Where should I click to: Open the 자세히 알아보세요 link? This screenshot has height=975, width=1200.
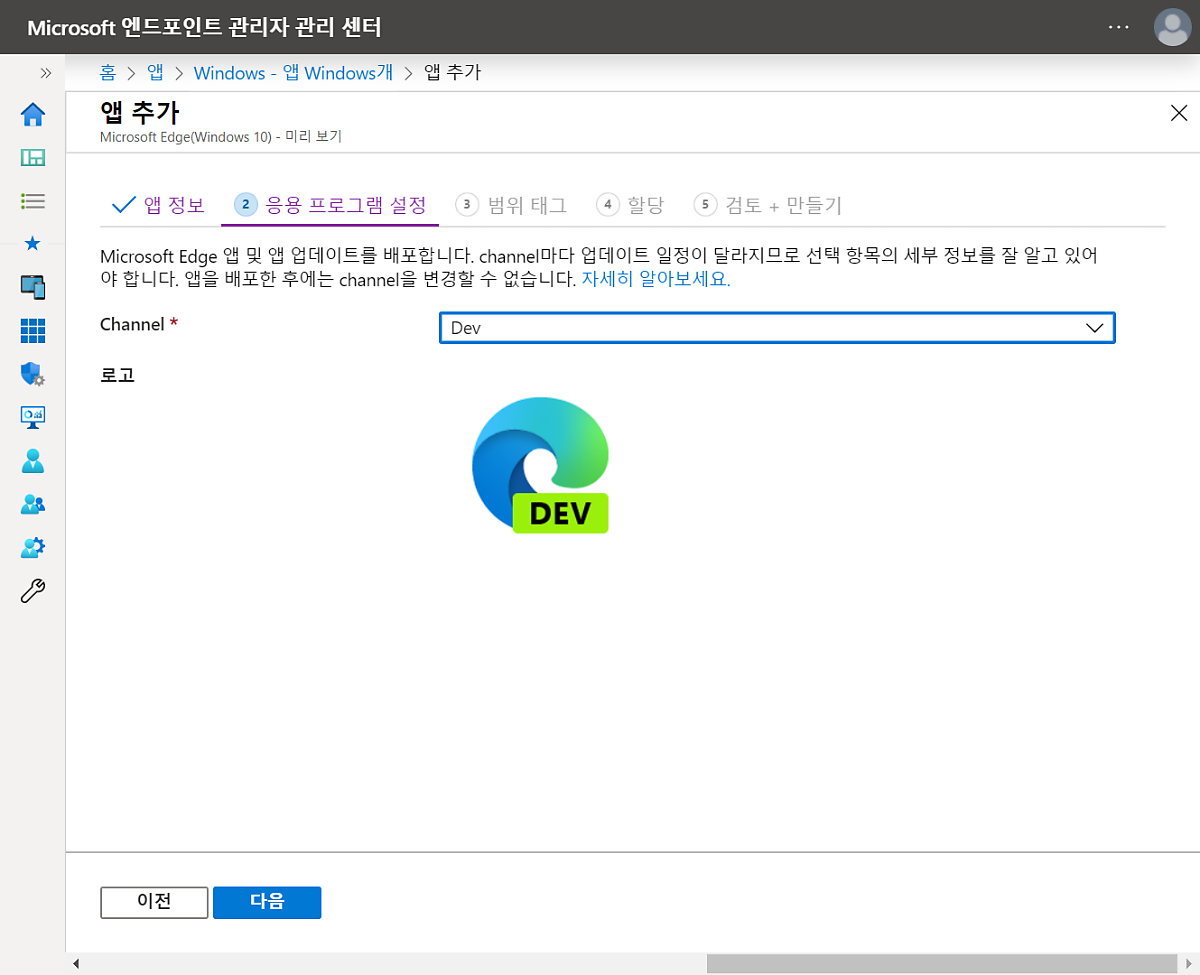click(x=656, y=280)
